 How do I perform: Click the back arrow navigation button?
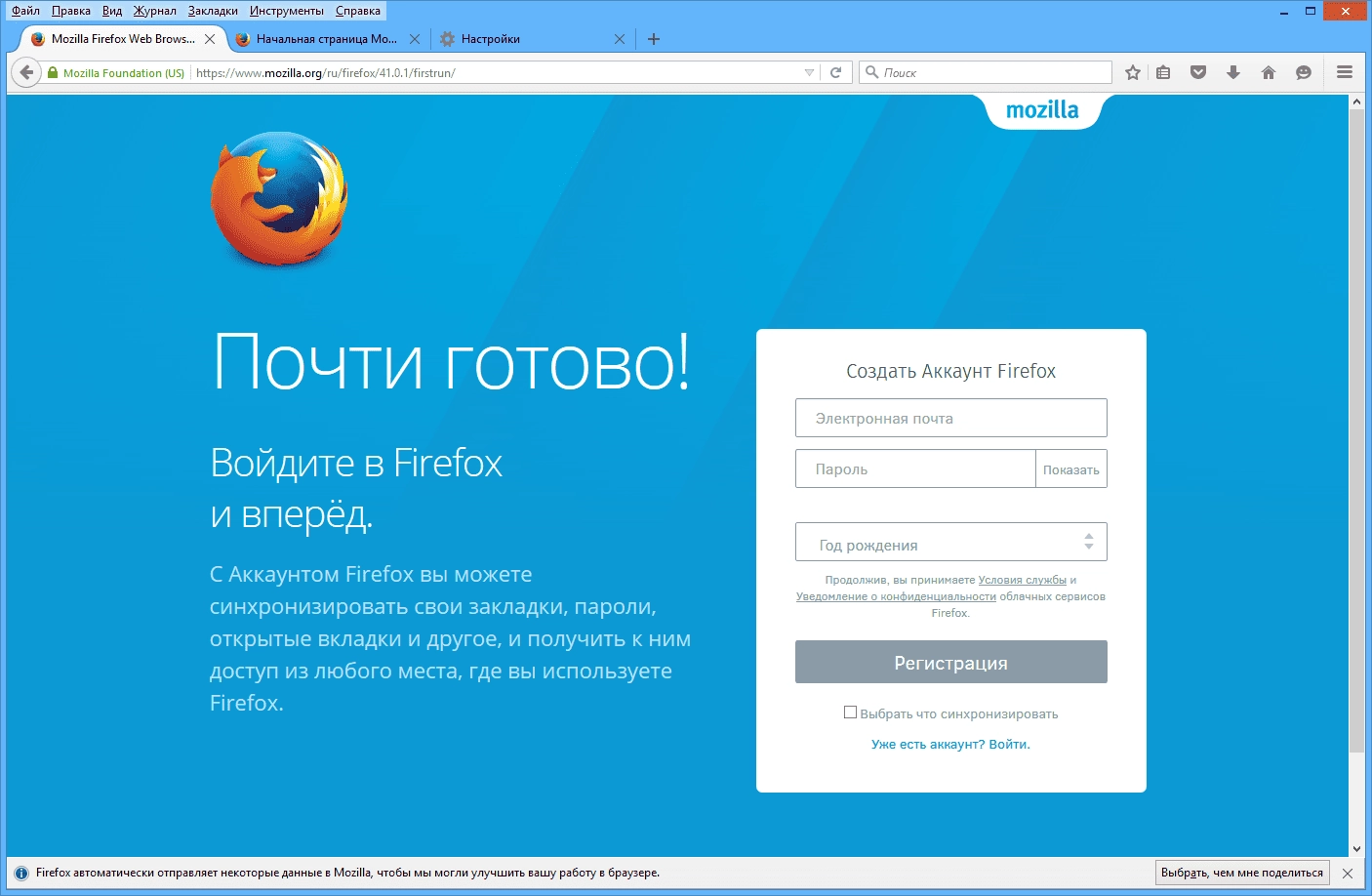[26, 72]
